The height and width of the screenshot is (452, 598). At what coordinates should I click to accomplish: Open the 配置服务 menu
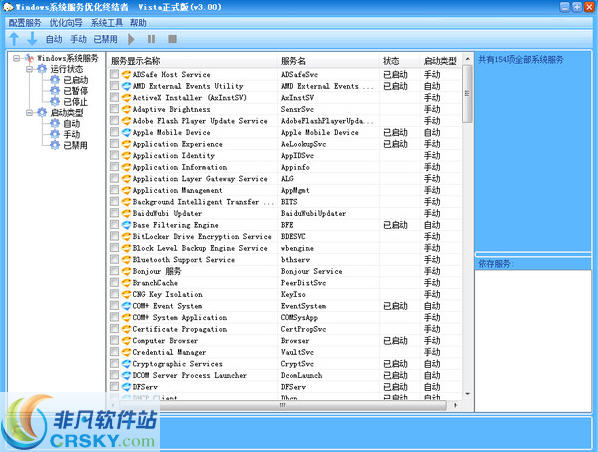click(25, 23)
